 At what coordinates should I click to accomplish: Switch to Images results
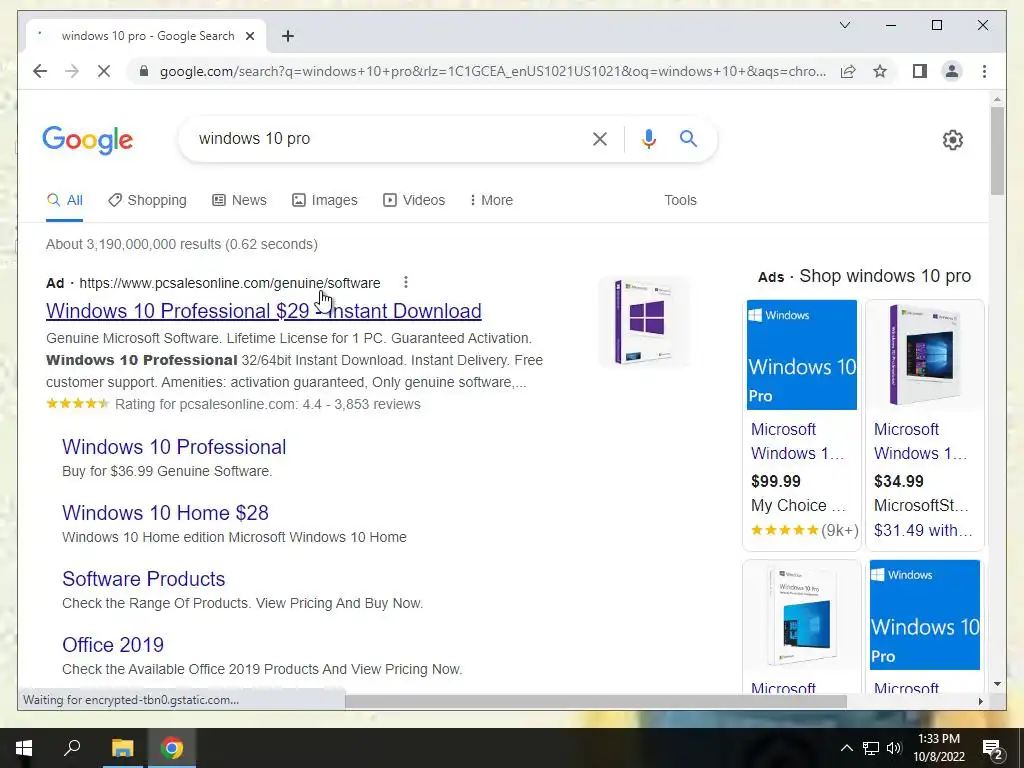(x=325, y=200)
